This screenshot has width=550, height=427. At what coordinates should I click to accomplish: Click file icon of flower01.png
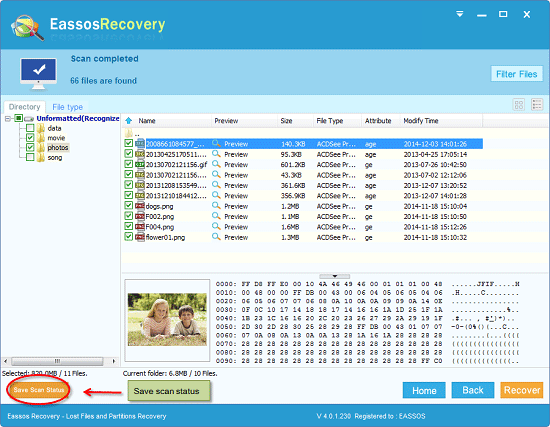pyautogui.click(x=140, y=237)
